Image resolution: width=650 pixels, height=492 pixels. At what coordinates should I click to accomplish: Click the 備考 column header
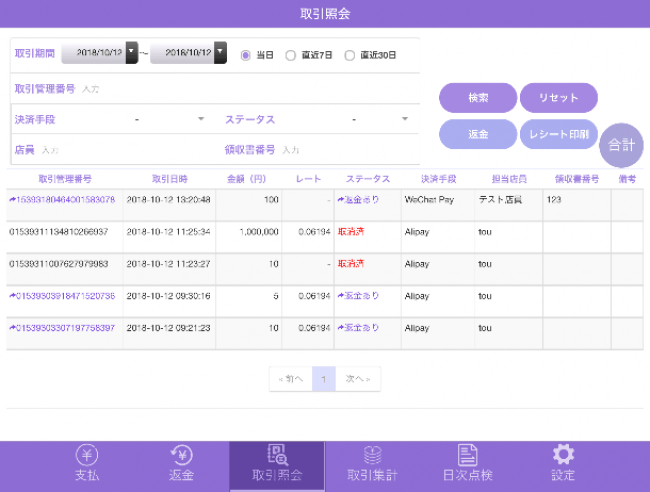coord(627,179)
